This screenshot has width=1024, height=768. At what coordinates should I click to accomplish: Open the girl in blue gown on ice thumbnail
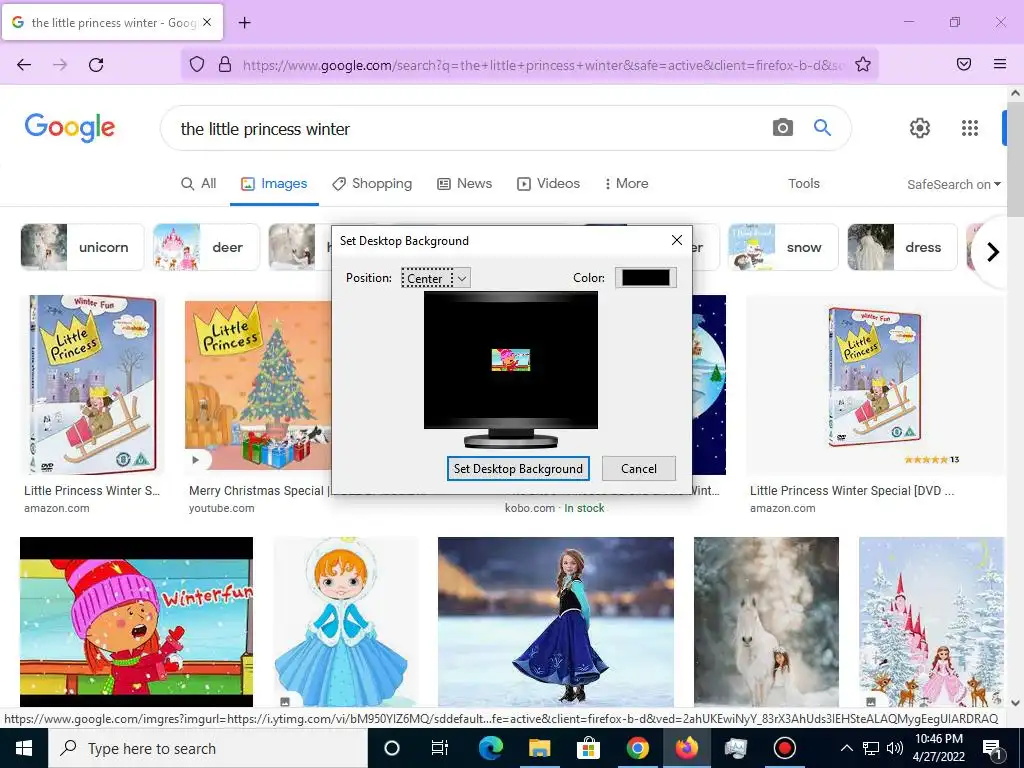click(x=556, y=622)
